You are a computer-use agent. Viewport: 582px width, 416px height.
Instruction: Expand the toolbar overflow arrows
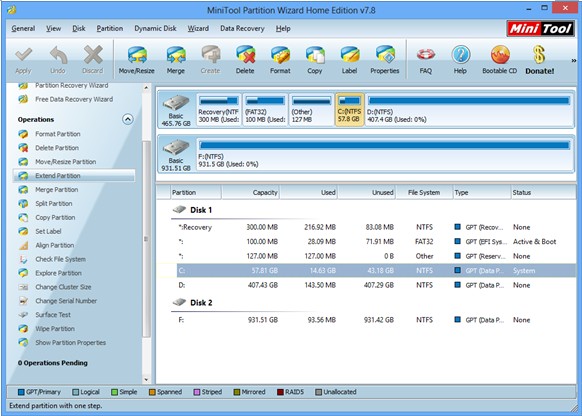tap(573, 60)
